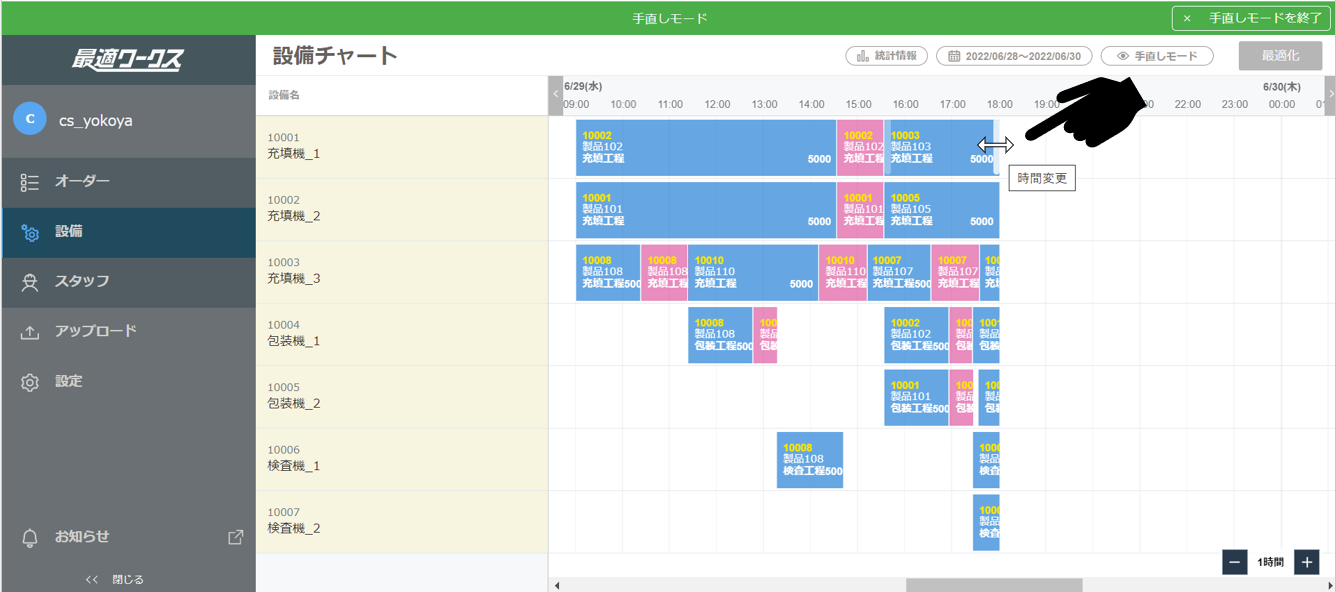Select equipment row 10003 充填機_3
1336x592 pixels.
tap(402, 272)
